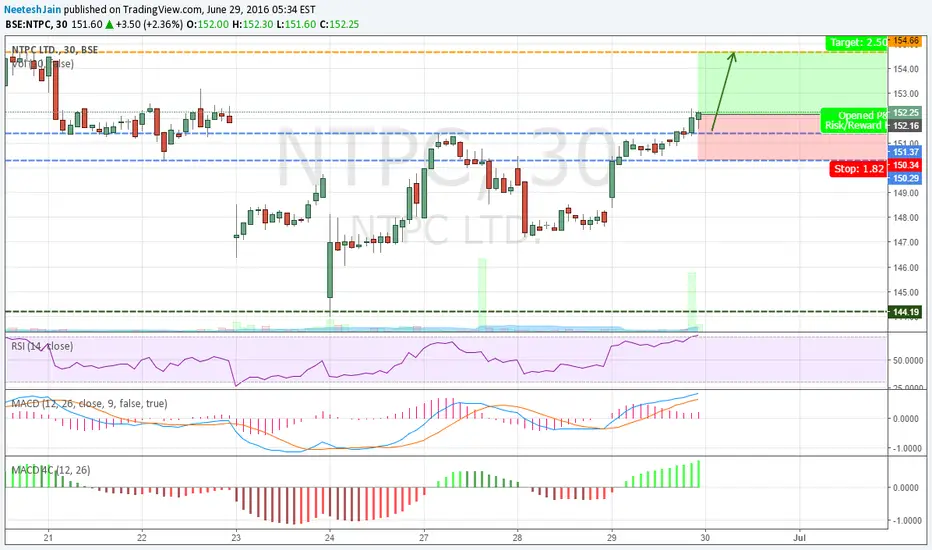Screen dimensions: 932x550
Task: Click the 150.29 blue price tag
Action: click(905, 178)
